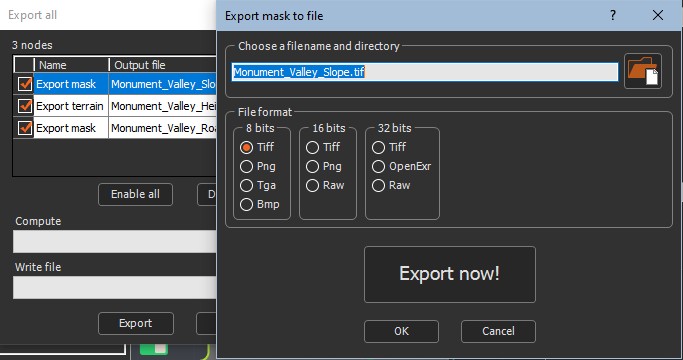
Task: Select the Monument_Valley_Slo output file cell
Action: [x=162, y=84]
